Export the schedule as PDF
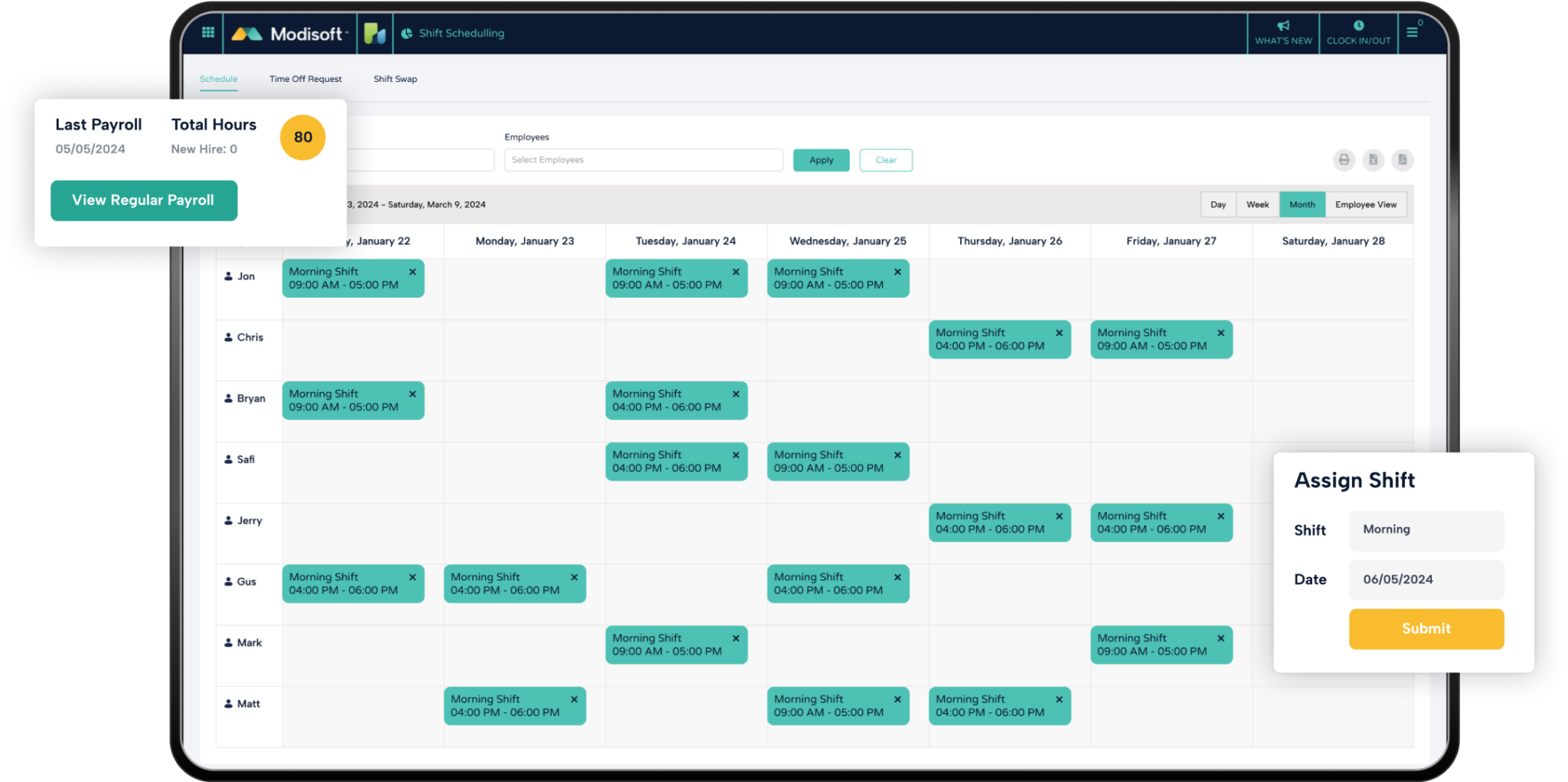Viewport: 1568px width, 782px height. point(1402,160)
